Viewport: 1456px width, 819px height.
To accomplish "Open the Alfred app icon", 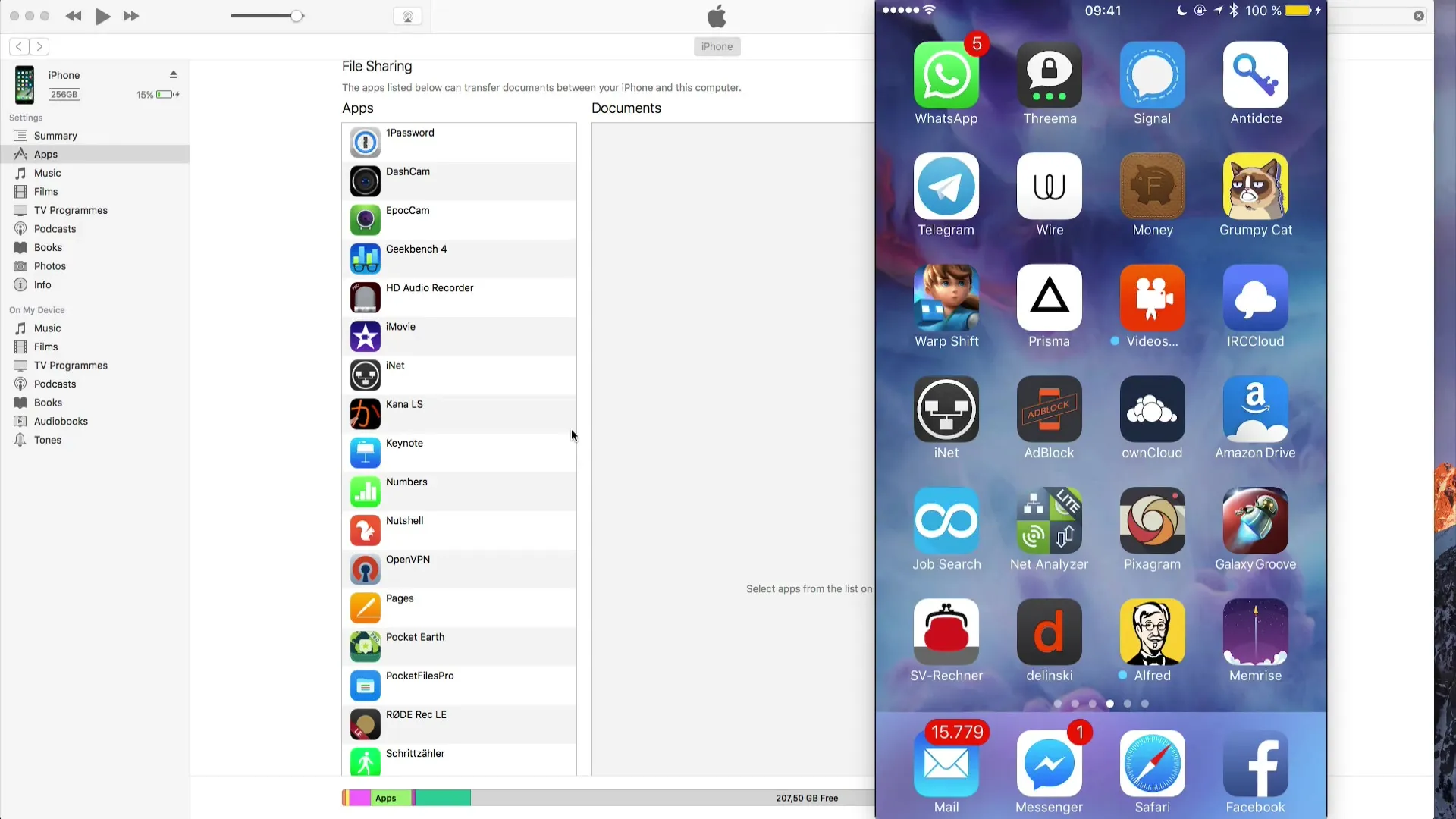I will 1152,632.
